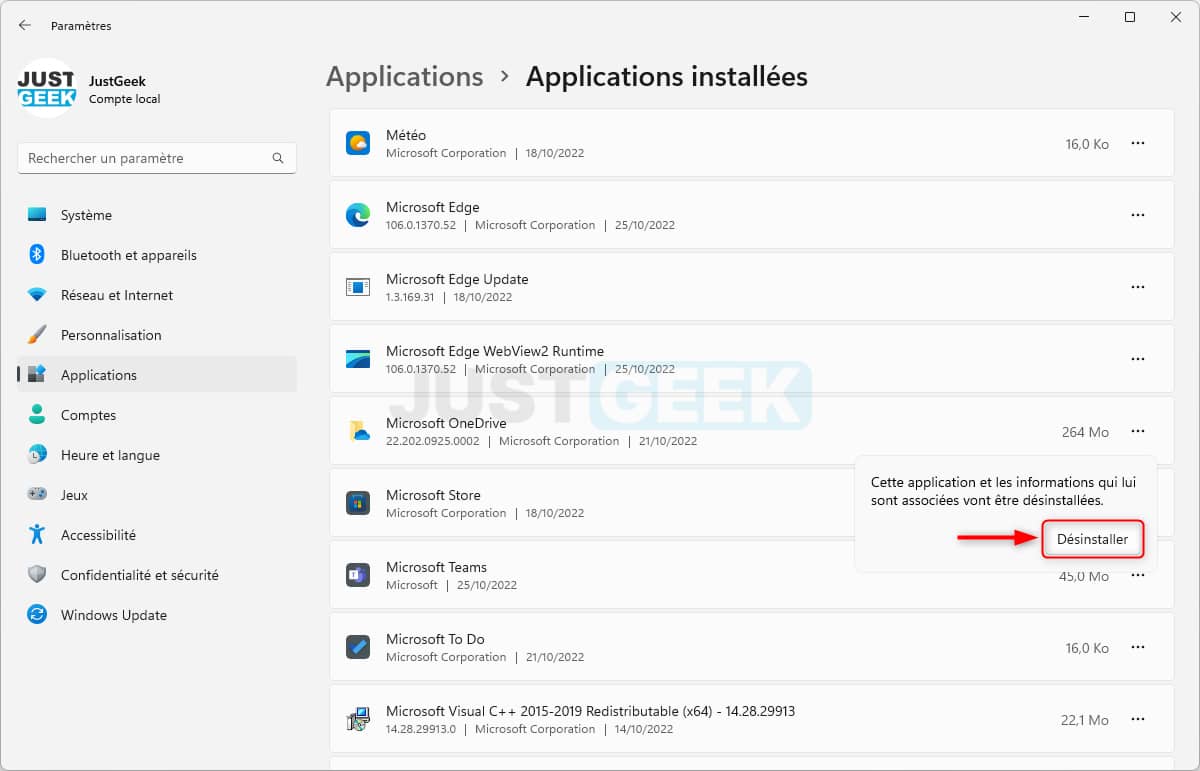Click the Wi-Fi network icon
Image resolution: width=1200 pixels, height=771 pixels.
37,295
